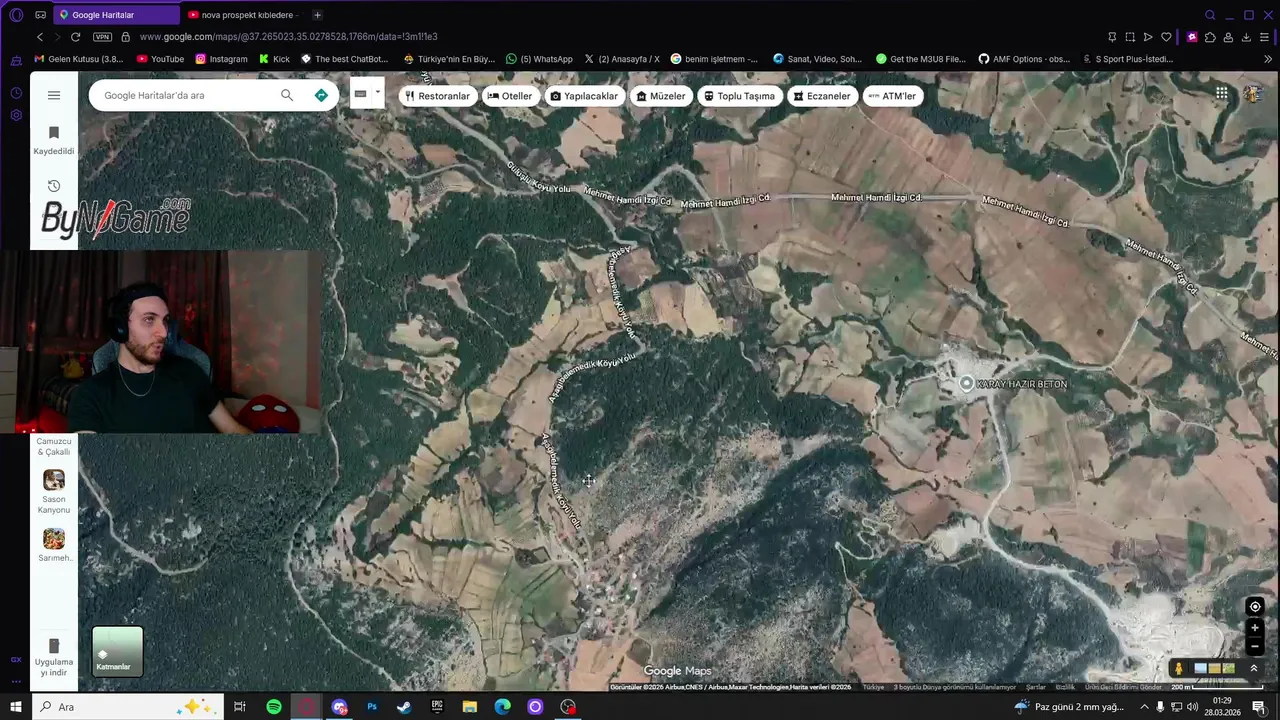Focus the Google Haritalar'da ara search field
The height and width of the screenshot is (720, 1280).
(x=185, y=95)
